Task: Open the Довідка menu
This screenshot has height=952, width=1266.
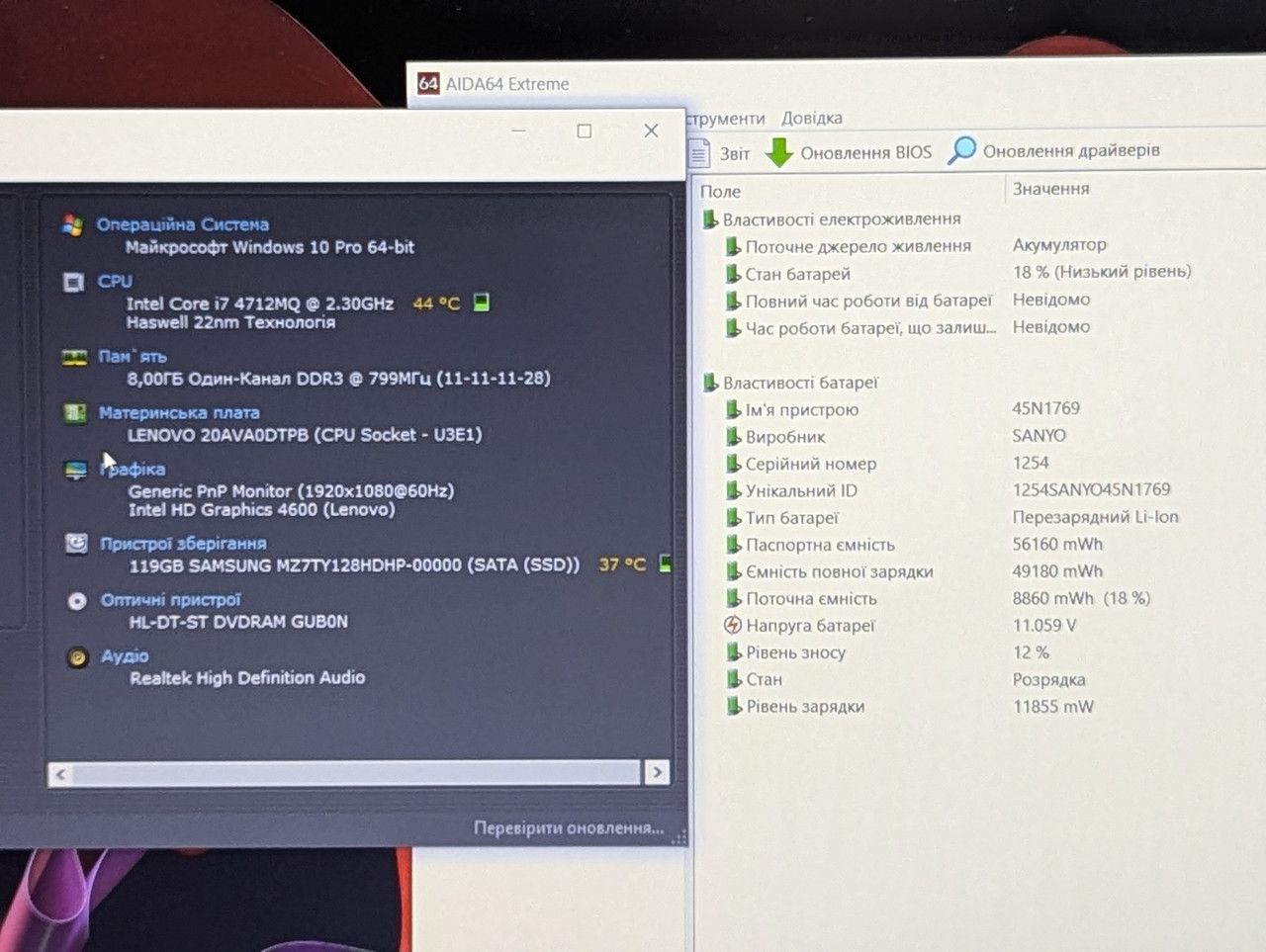Action: [812, 118]
